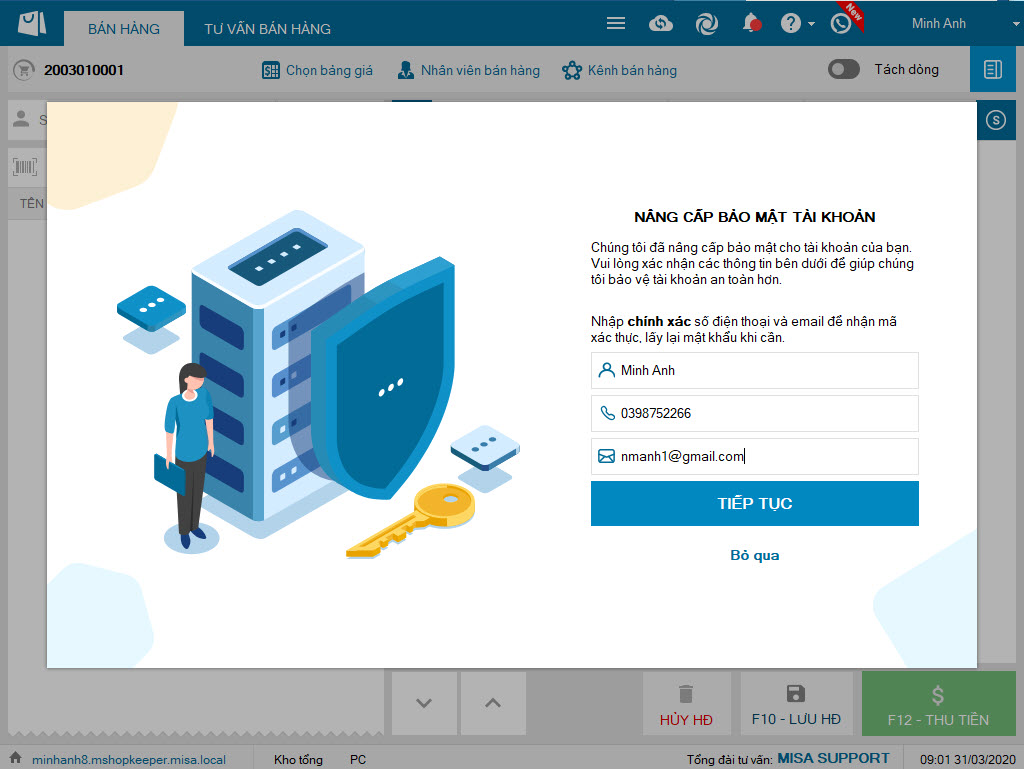Click the TÊN column header
Viewport: 1024px width, 769px height.
tap(31, 204)
